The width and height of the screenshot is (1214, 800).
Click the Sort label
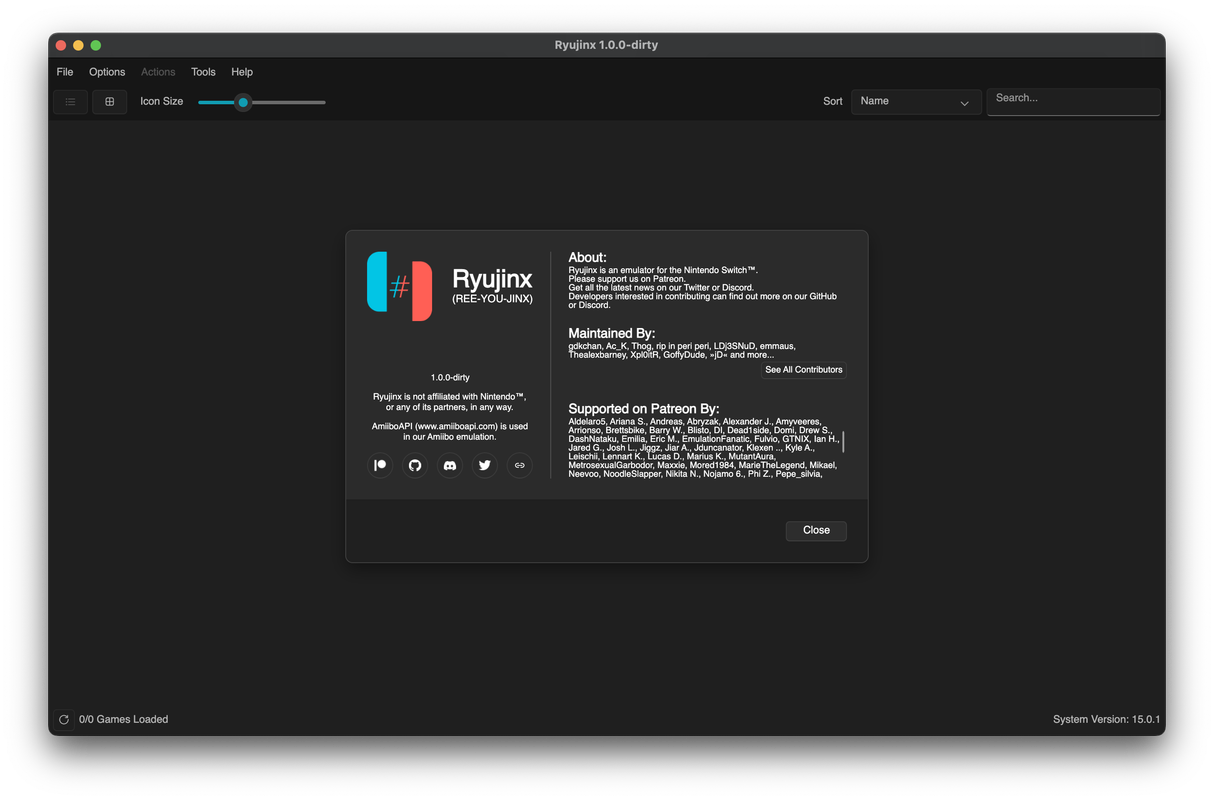pos(833,101)
